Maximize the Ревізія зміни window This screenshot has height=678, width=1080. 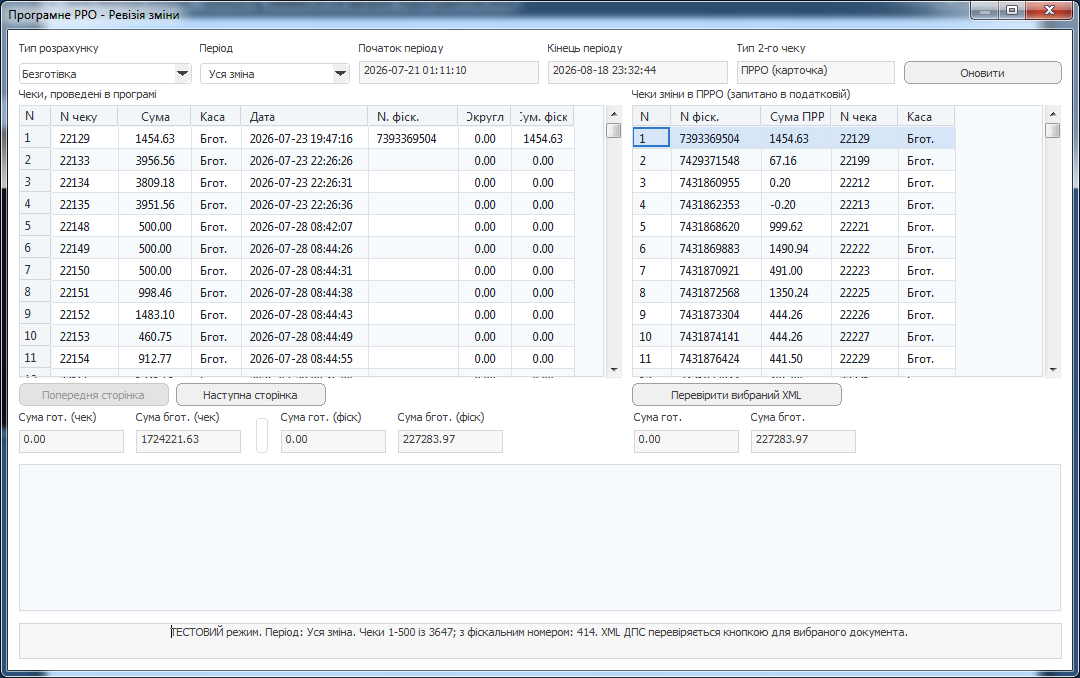coord(1012,10)
